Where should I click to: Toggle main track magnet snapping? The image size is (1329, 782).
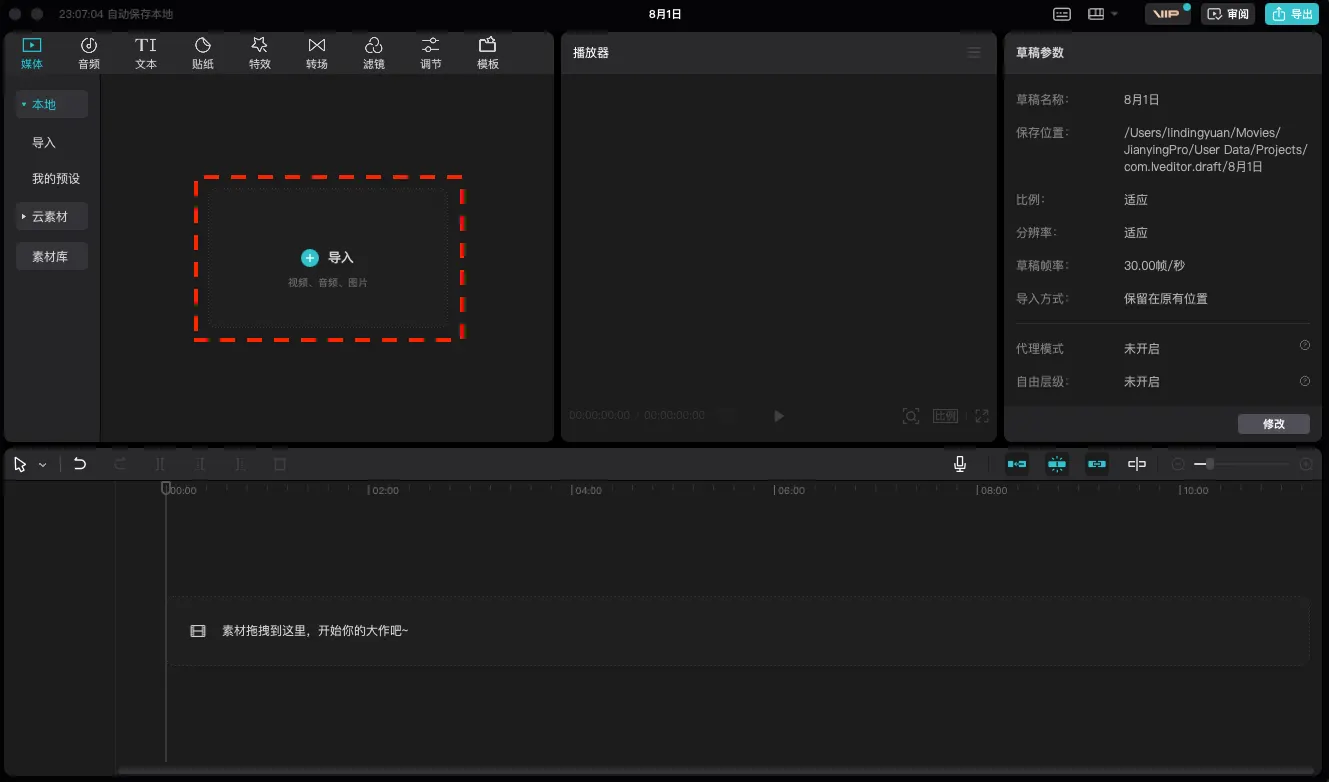[x=1017, y=464]
